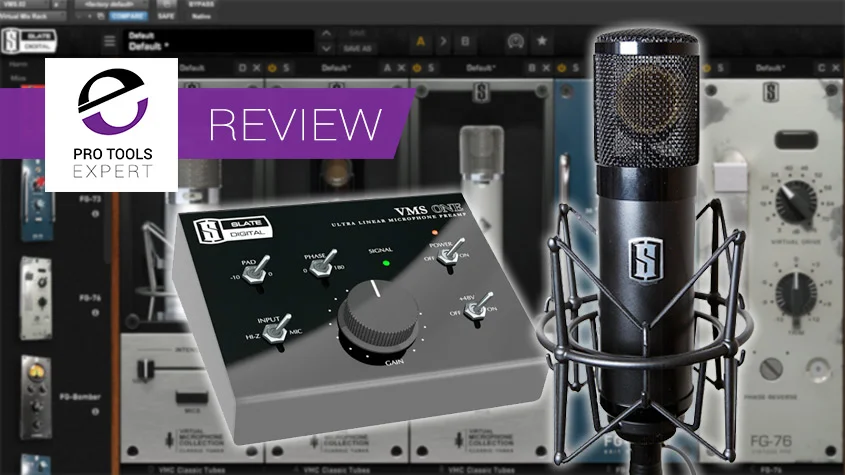
Task: Flip the PHASE switch on VMS ONE preamp
Action: coord(325,263)
